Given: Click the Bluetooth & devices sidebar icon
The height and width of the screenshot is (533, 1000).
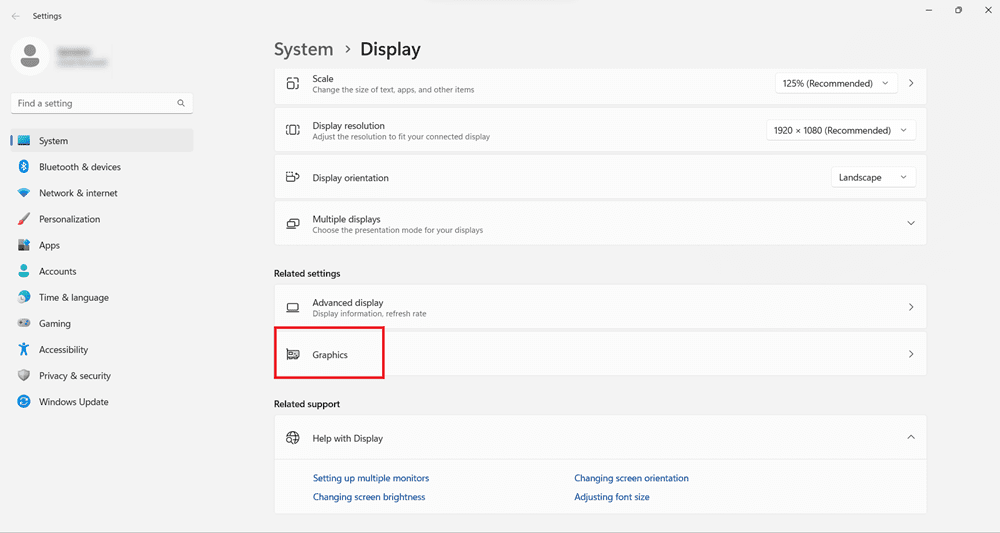Looking at the screenshot, I should [24, 167].
